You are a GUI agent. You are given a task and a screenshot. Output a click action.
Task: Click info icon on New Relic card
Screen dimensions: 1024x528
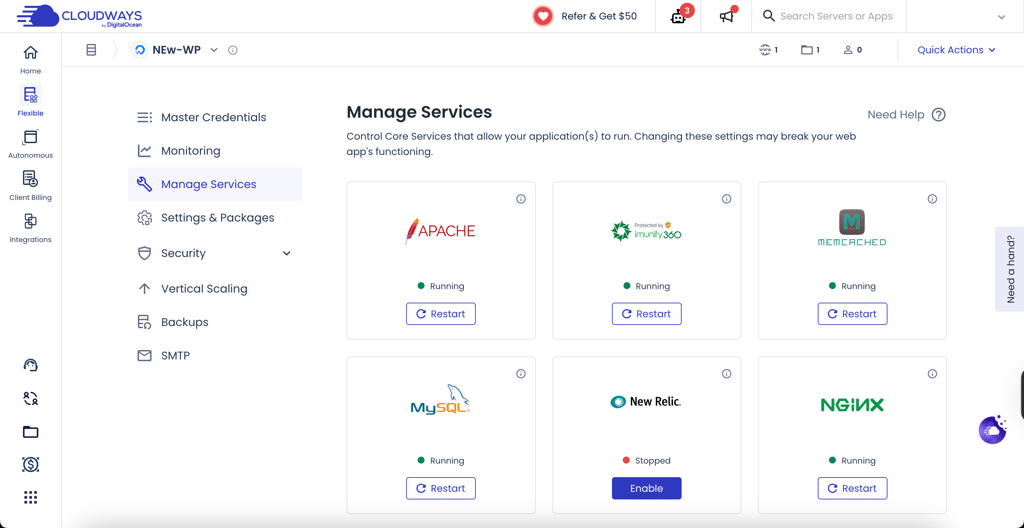726,374
